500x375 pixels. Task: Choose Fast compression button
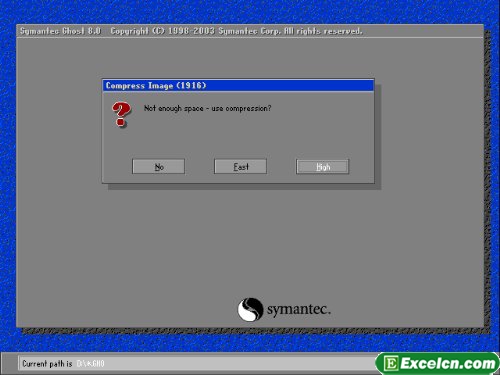[240, 166]
